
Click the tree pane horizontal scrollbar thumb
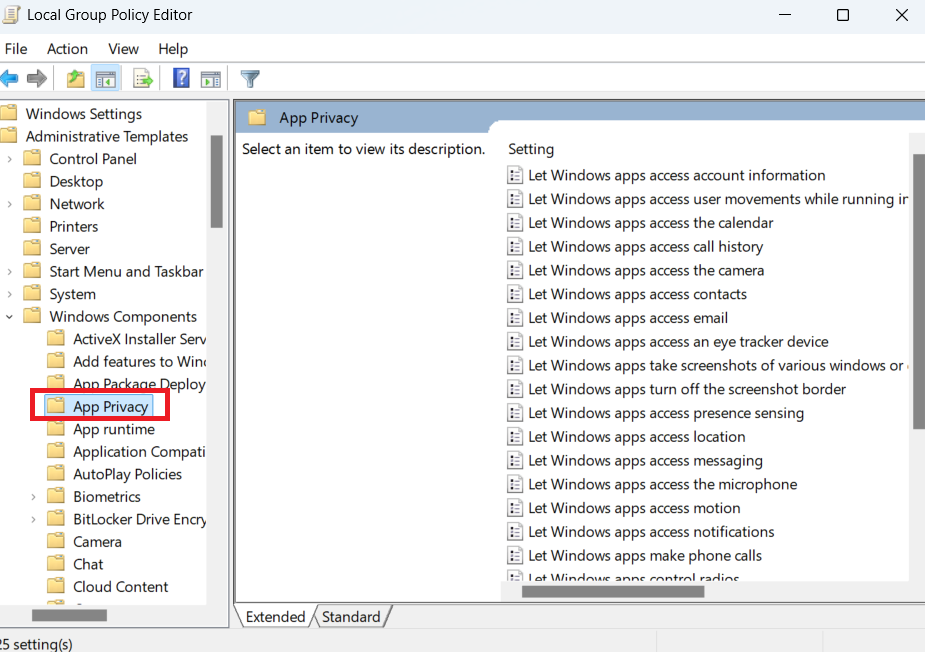[x=69, y=615]
